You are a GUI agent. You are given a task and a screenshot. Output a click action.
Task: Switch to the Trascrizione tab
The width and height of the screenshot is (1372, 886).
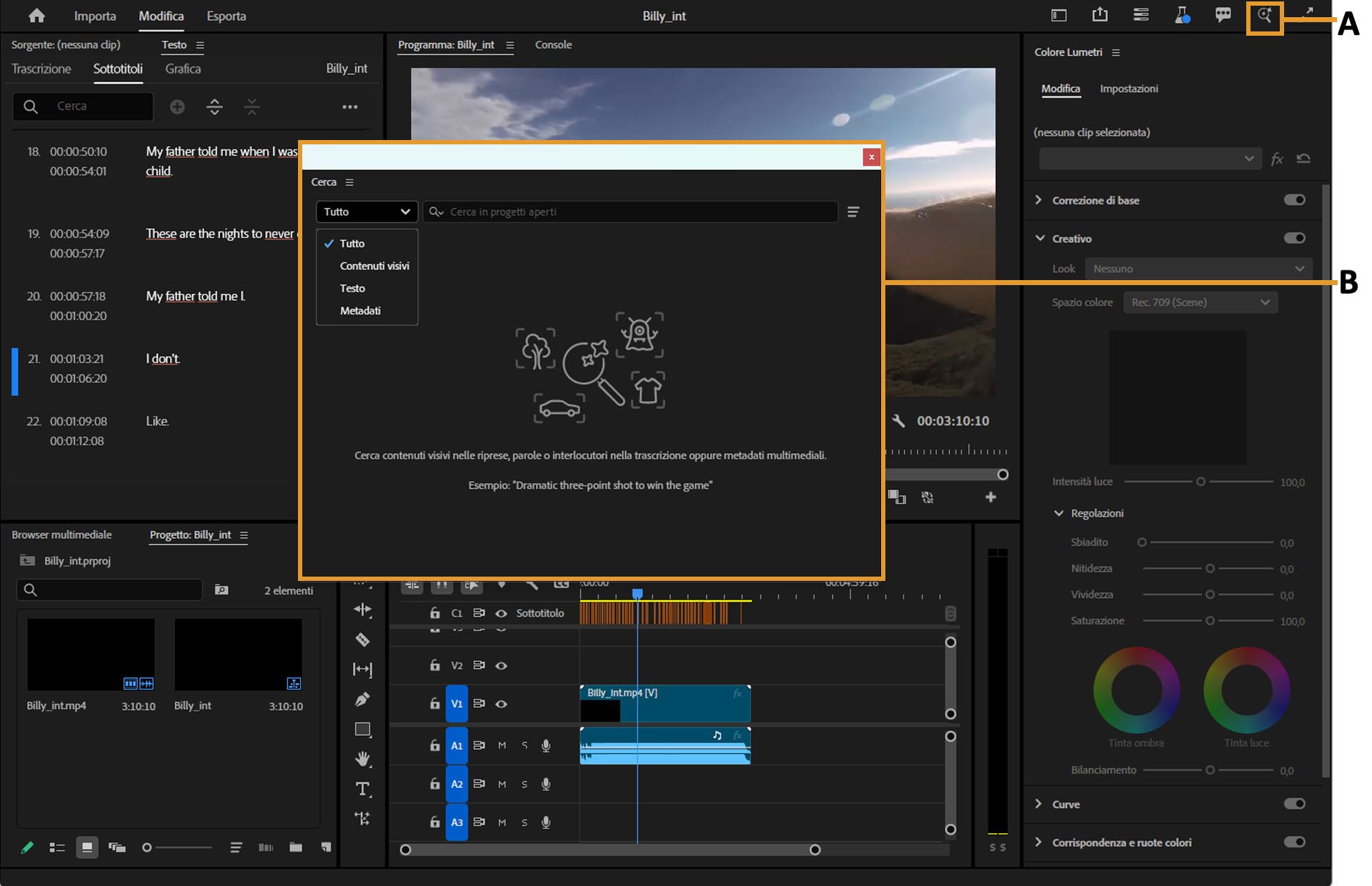[41, 69]
